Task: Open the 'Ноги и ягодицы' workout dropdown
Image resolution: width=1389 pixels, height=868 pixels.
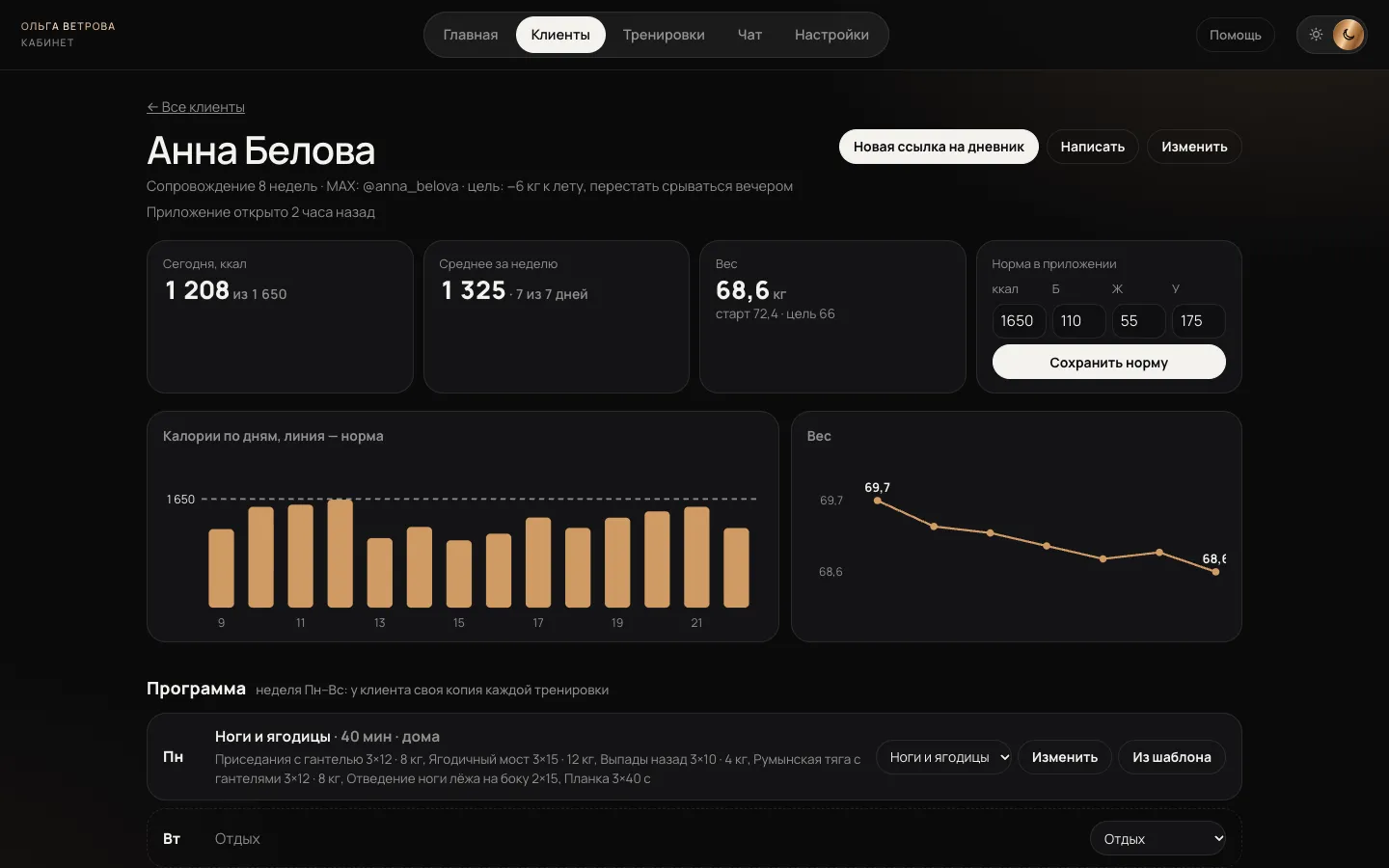Action: coord(944,757)
